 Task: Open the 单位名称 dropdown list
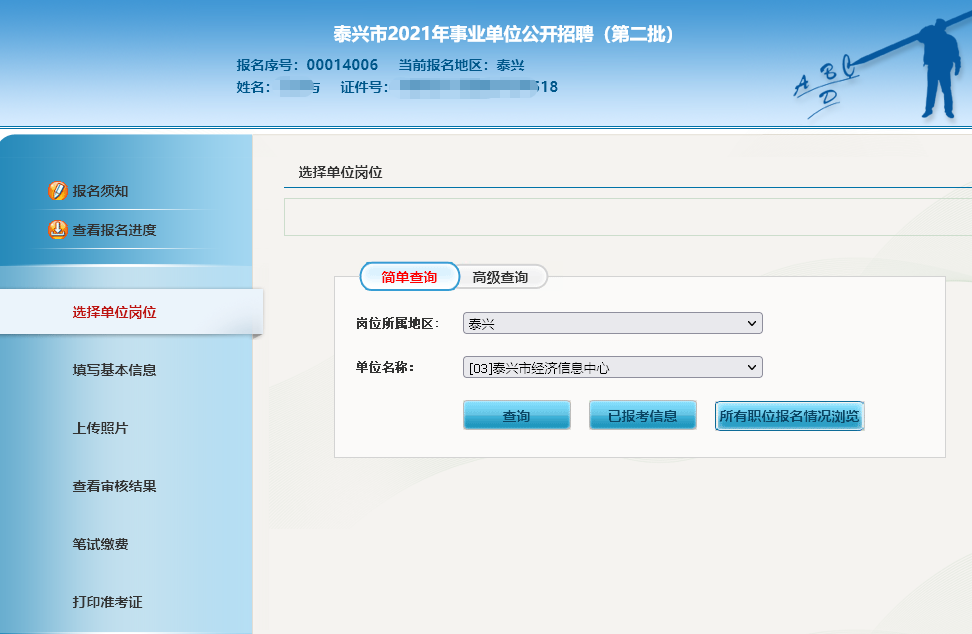612,368
